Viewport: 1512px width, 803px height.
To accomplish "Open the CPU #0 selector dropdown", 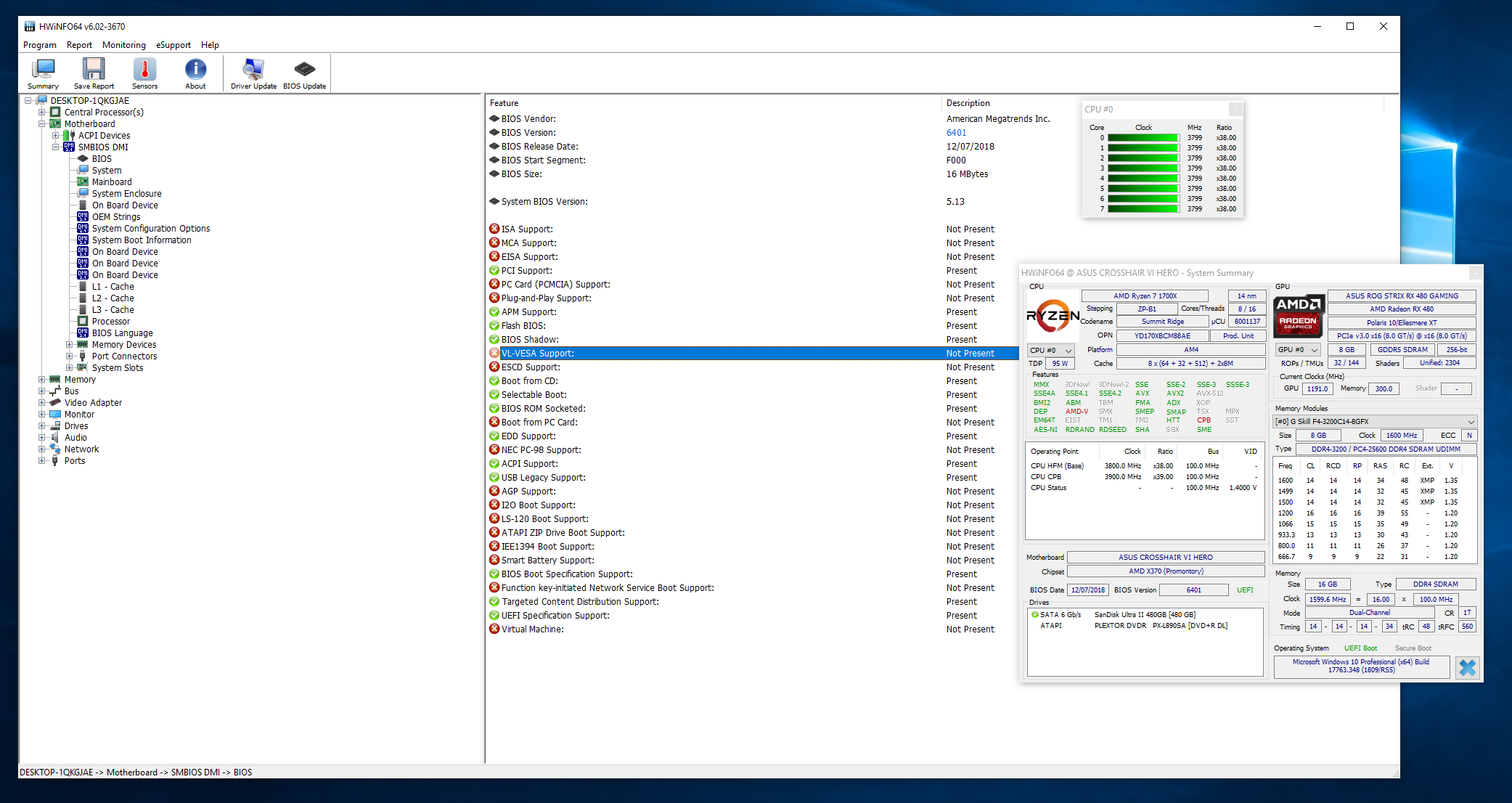I will (x=1050, y=350).
